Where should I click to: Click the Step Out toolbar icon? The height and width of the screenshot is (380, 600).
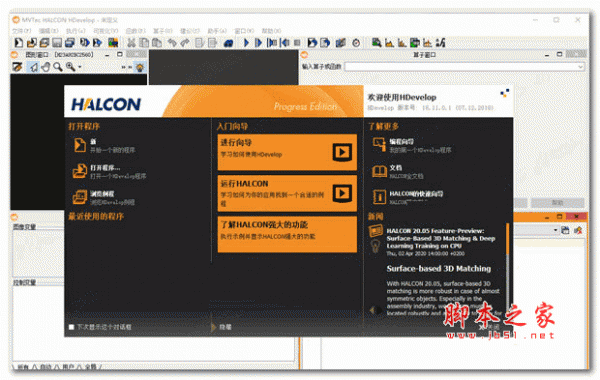point(285,42)
